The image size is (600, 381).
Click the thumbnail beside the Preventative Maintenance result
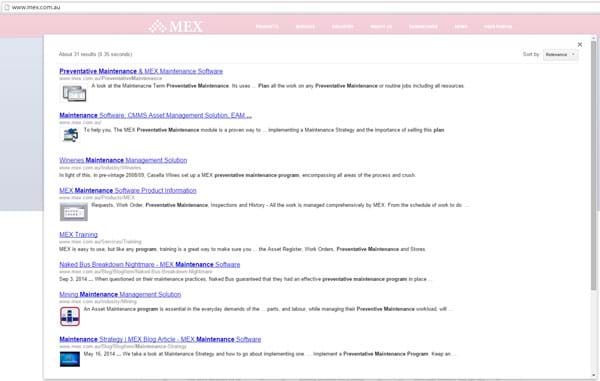[x=74, y=93]
